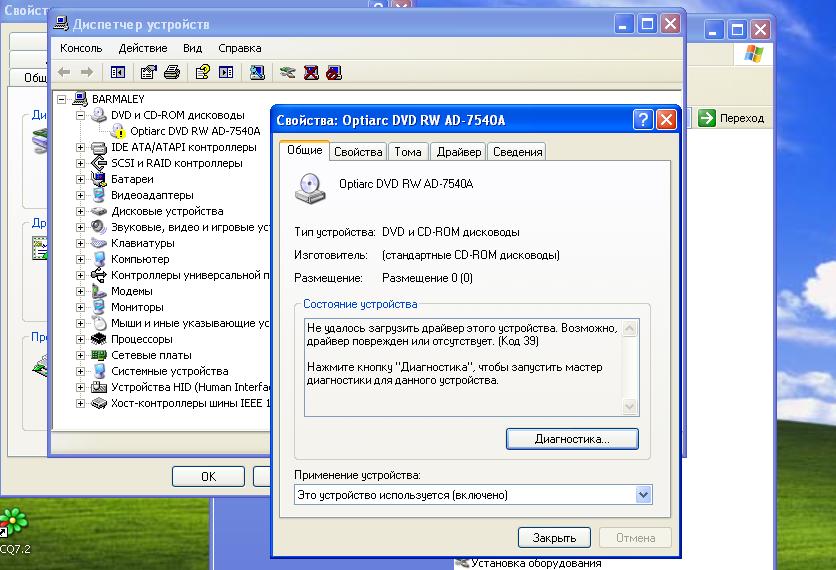
Task: Select the Компьютер category
Action: click(140, 259)
